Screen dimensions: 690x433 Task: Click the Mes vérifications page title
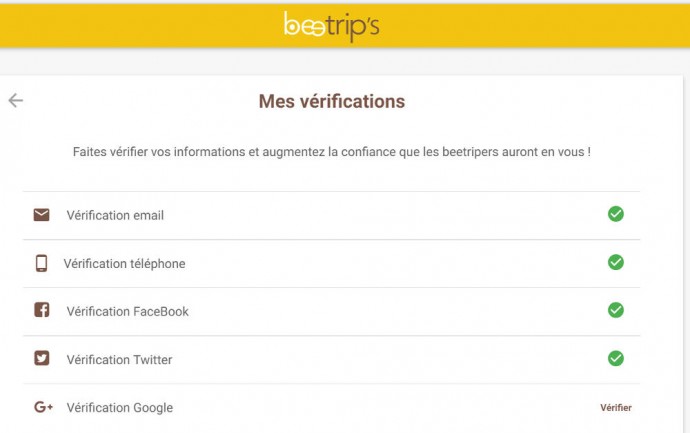point(332,102)
